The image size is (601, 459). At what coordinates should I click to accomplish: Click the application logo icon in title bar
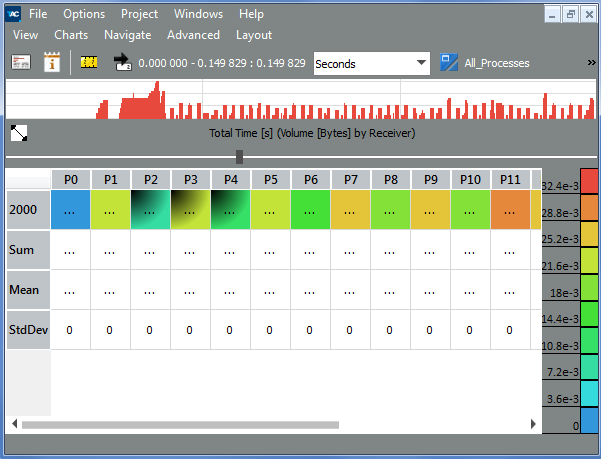[x=12, y=14]
